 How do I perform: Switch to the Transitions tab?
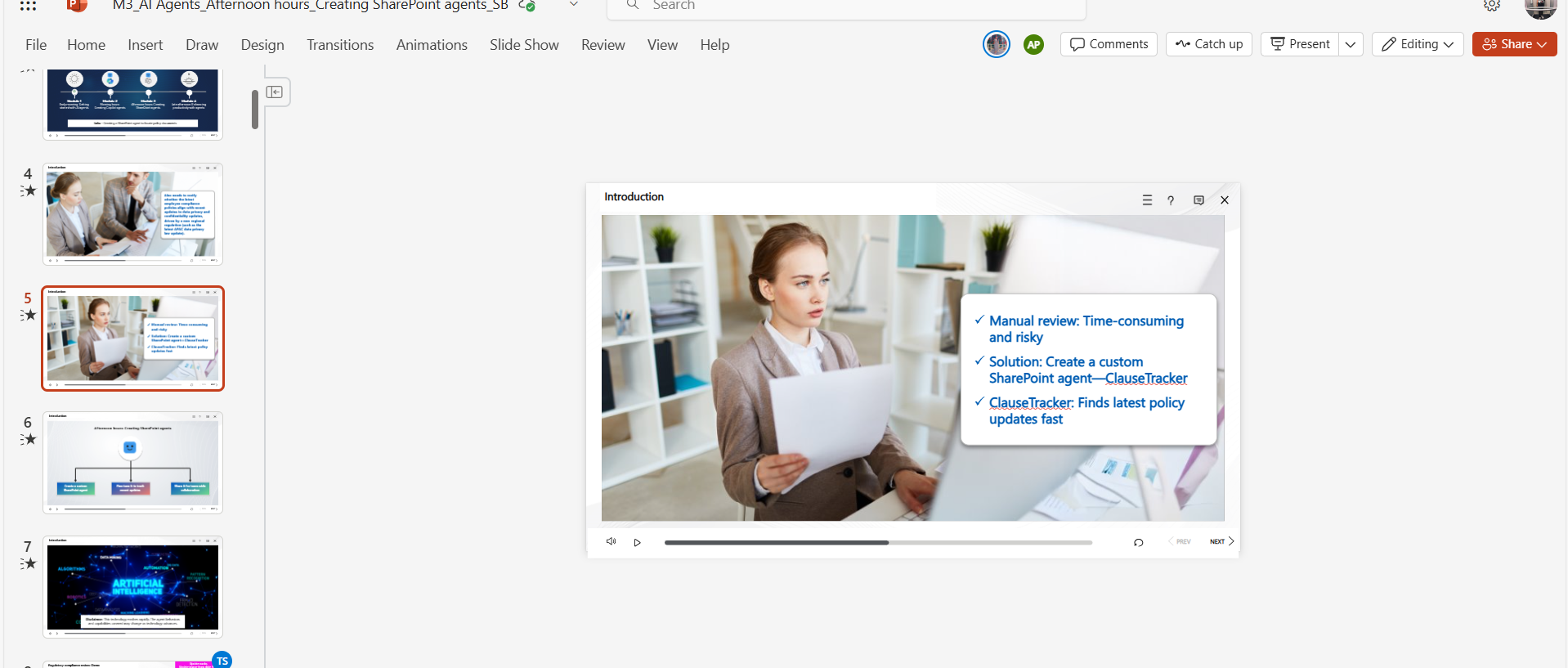(340, 45)
